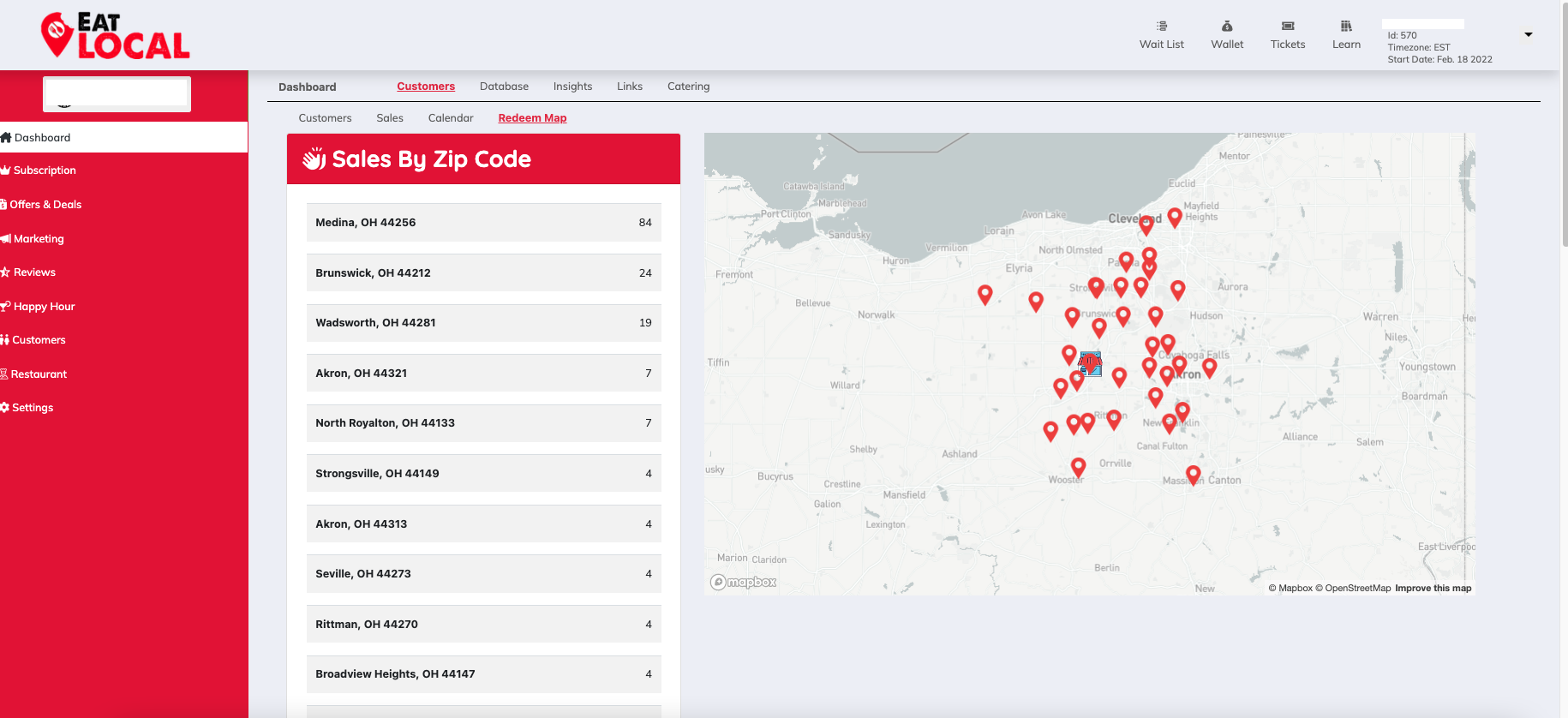Viewport: 1568px width, 718px height.
Task: Click the map pin near Mayfield Heights
Action: point(1175,218)
